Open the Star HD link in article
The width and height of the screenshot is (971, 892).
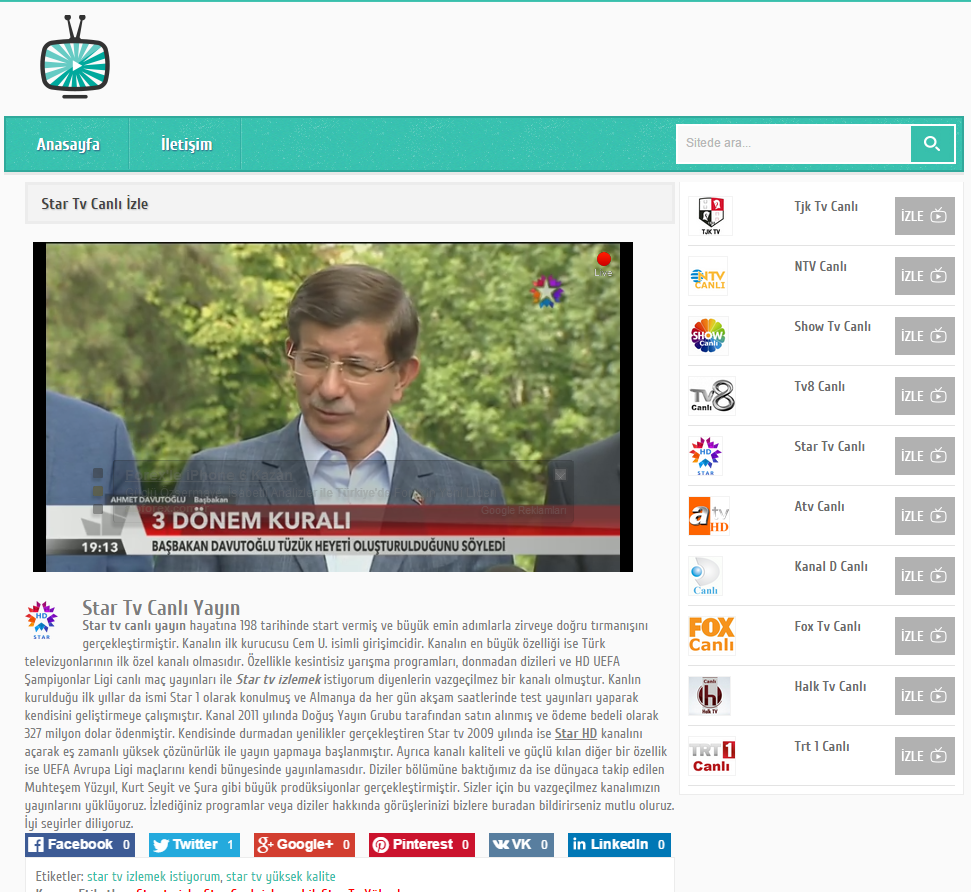pyautogui.click(x=576, y=733)
